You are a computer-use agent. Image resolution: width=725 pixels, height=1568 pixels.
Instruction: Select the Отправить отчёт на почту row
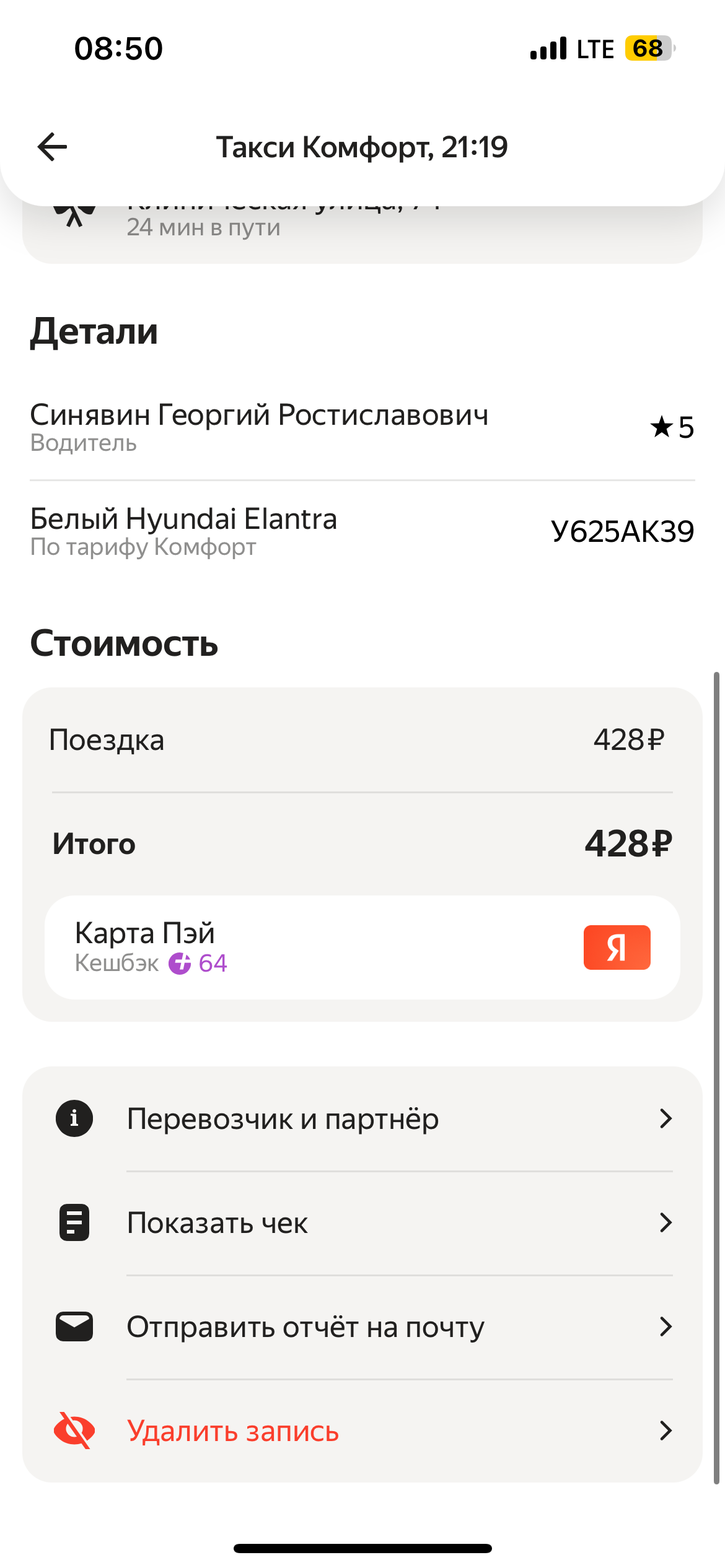(x=362, y=1326)
